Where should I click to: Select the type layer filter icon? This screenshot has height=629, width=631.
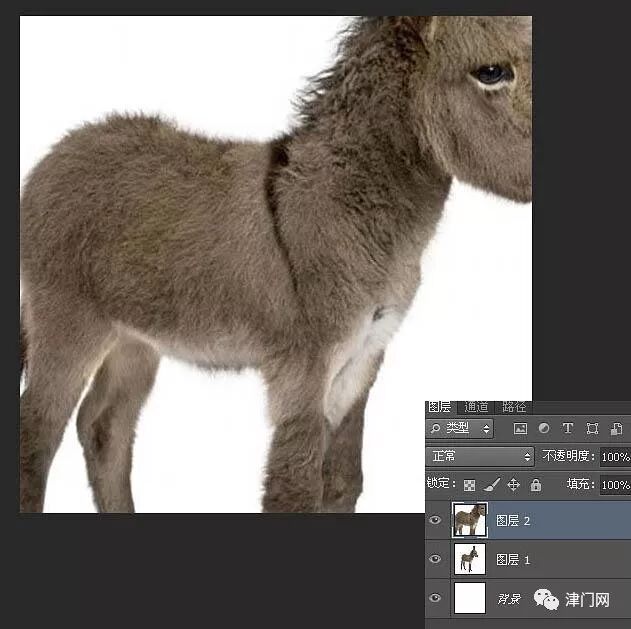pyautogui.click(x=567, y=428)
